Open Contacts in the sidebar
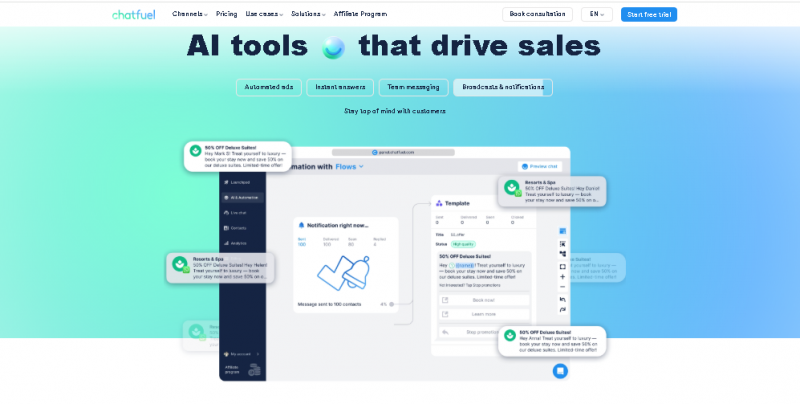Image resolution: width=800 pixels, height=404 pixels. pyautogui.click(x=238, y=227)
